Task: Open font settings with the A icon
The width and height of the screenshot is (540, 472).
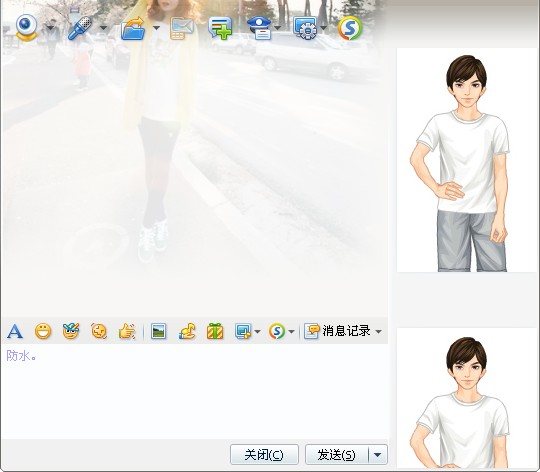Action: (15, 332)
